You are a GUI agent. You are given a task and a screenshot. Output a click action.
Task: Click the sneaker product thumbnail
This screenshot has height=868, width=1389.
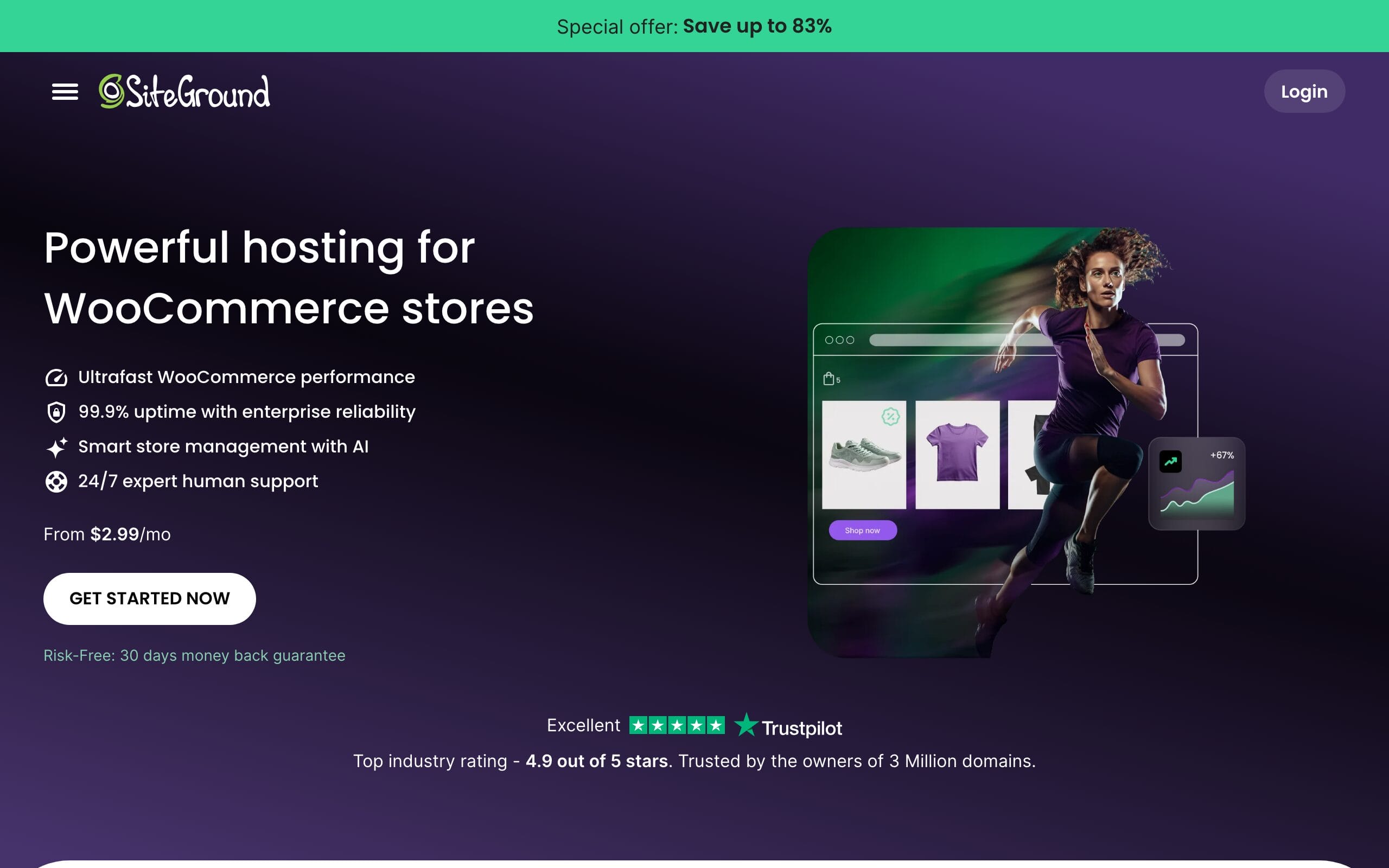point(864,455)
